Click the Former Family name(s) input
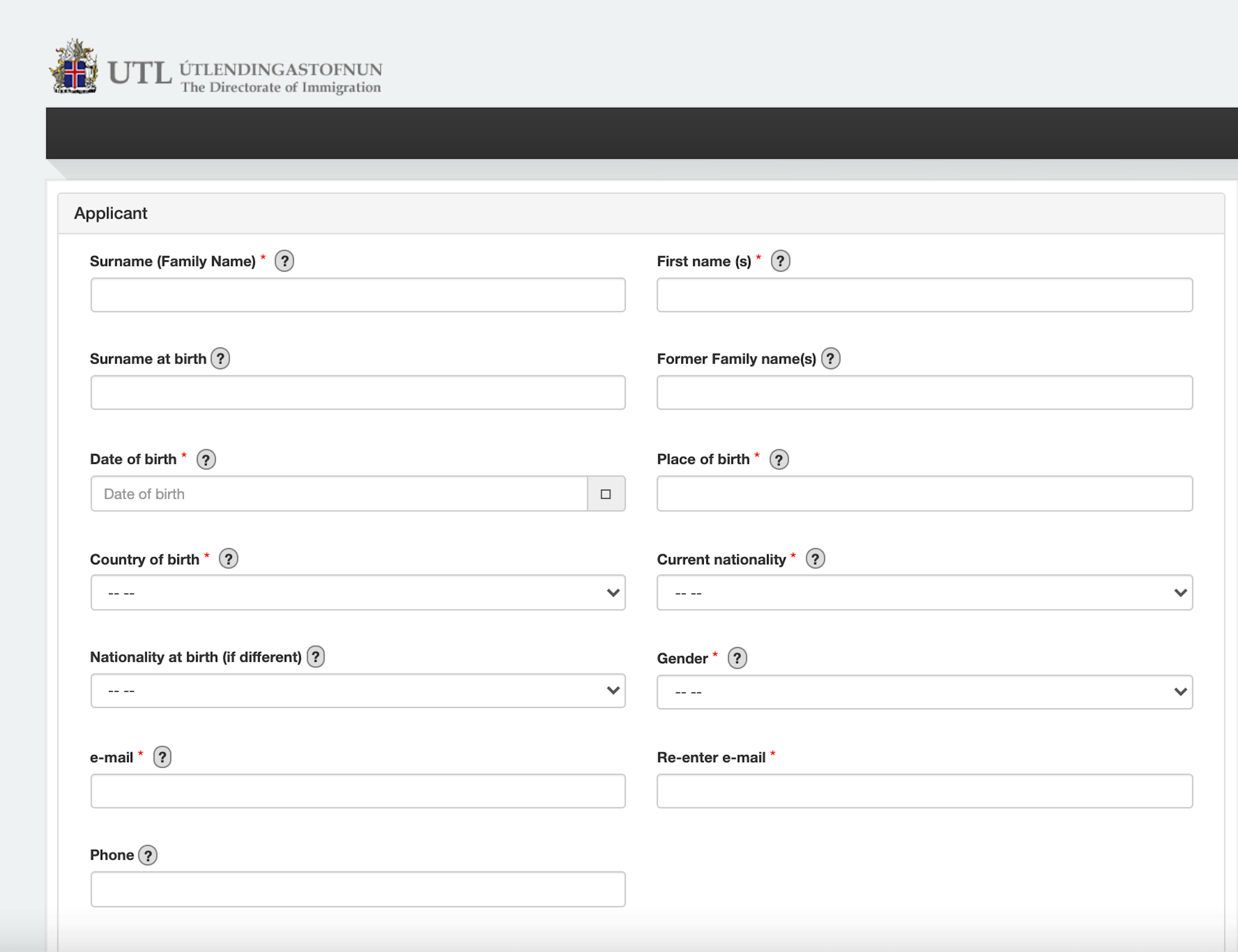 tap(925, 392)
